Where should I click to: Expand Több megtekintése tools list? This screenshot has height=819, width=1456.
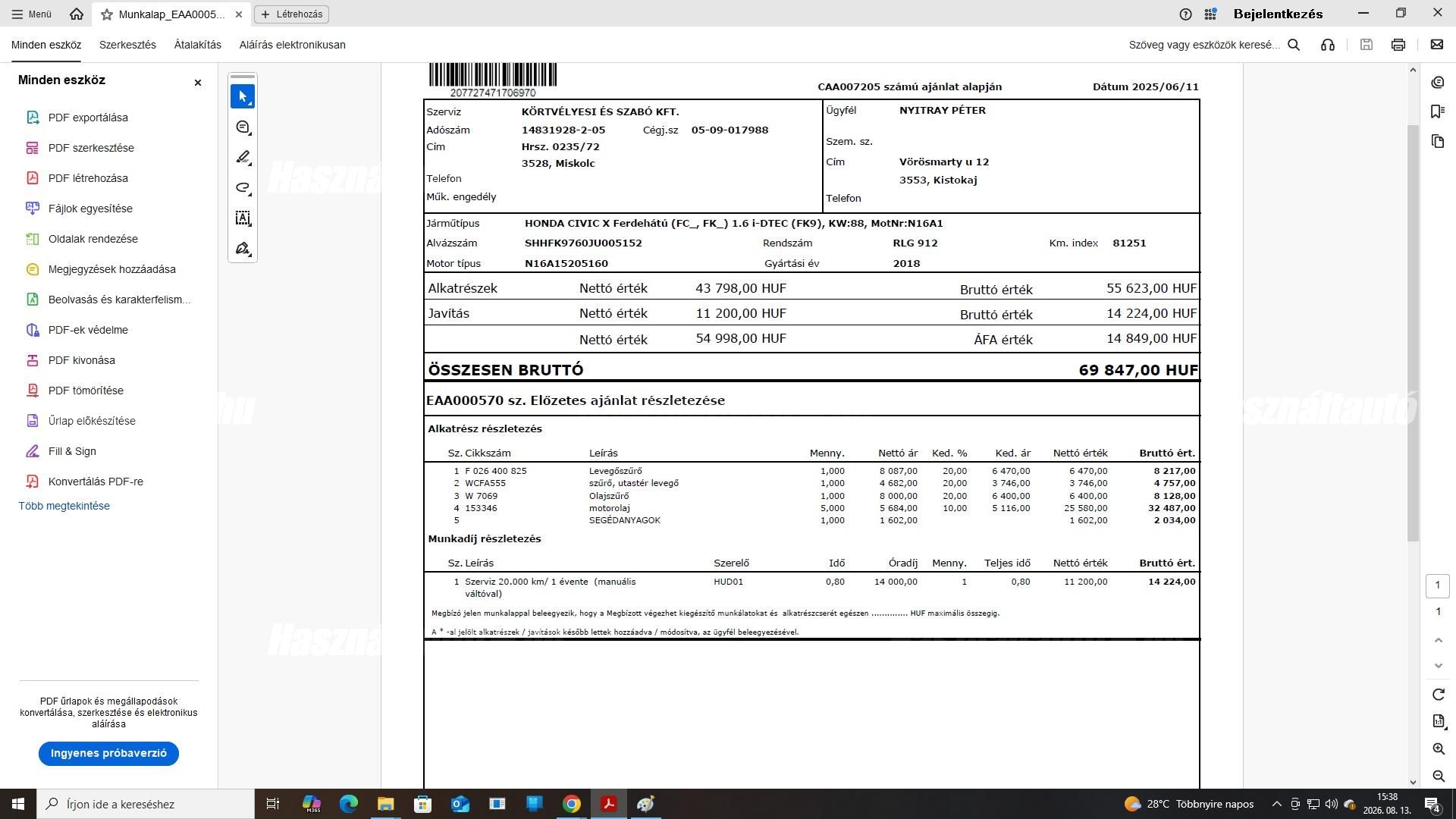tap(64, 506)
